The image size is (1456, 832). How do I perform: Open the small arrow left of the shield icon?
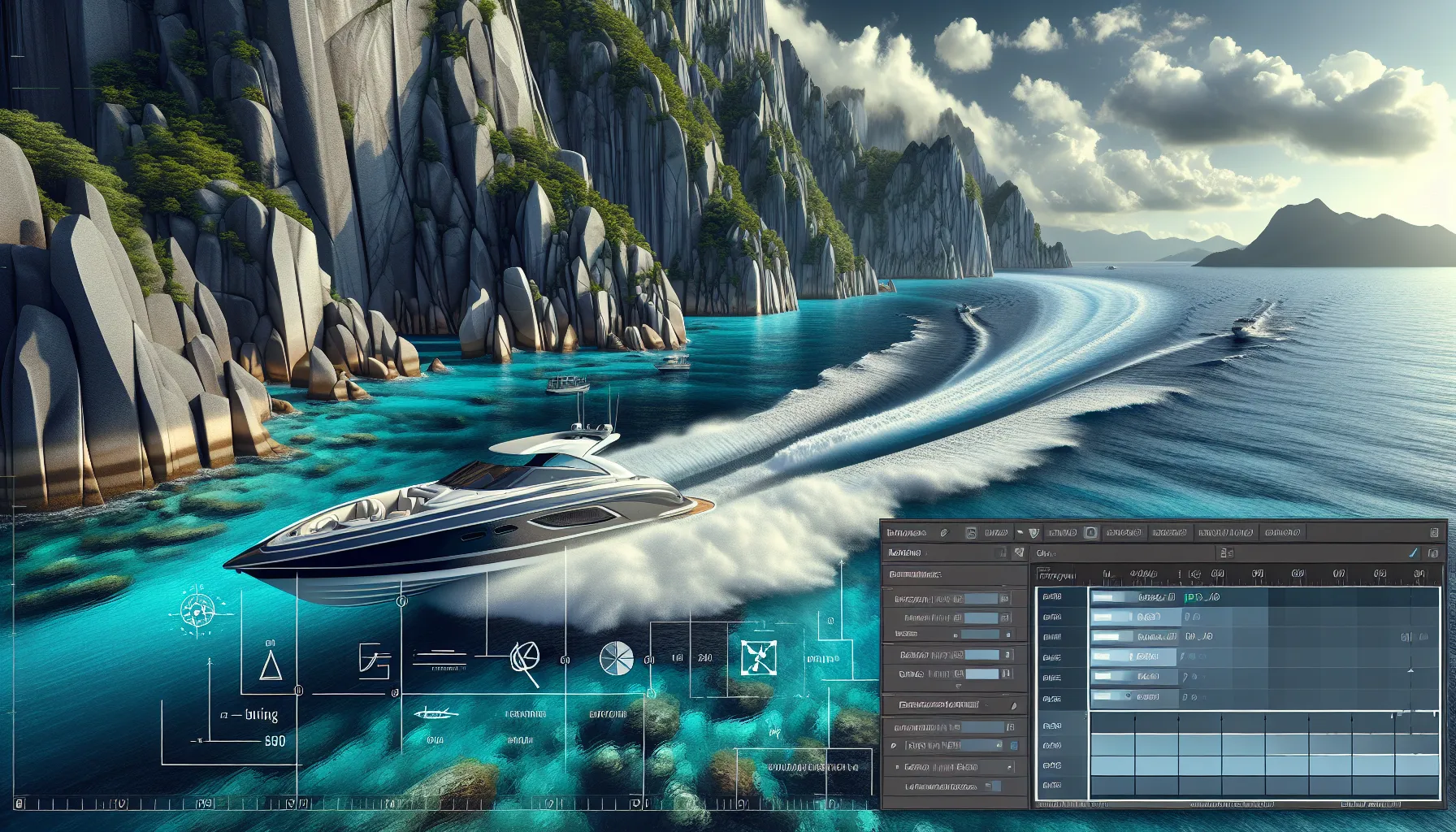[x=1020, y=533]
